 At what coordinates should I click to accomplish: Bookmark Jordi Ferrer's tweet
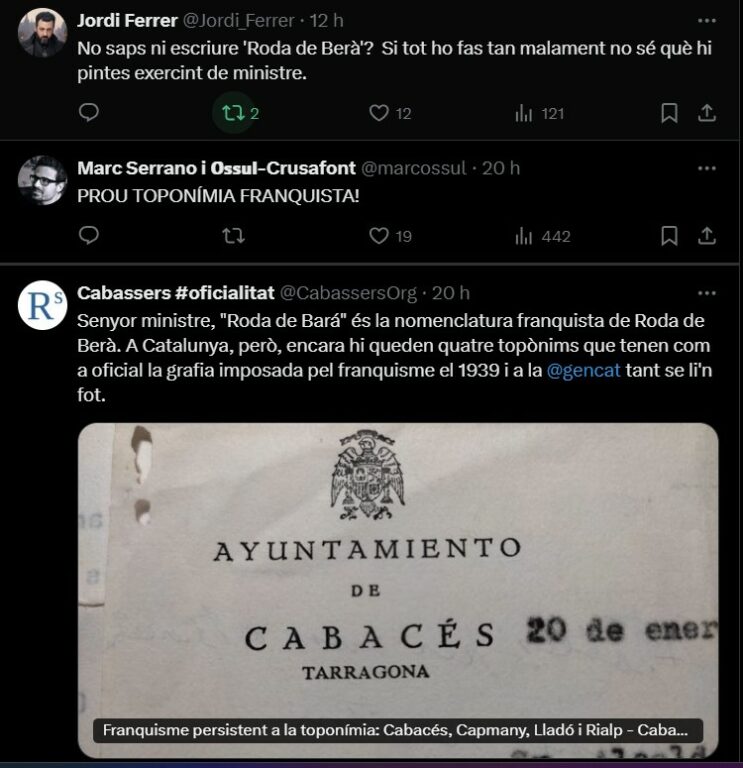coord(669,113)
